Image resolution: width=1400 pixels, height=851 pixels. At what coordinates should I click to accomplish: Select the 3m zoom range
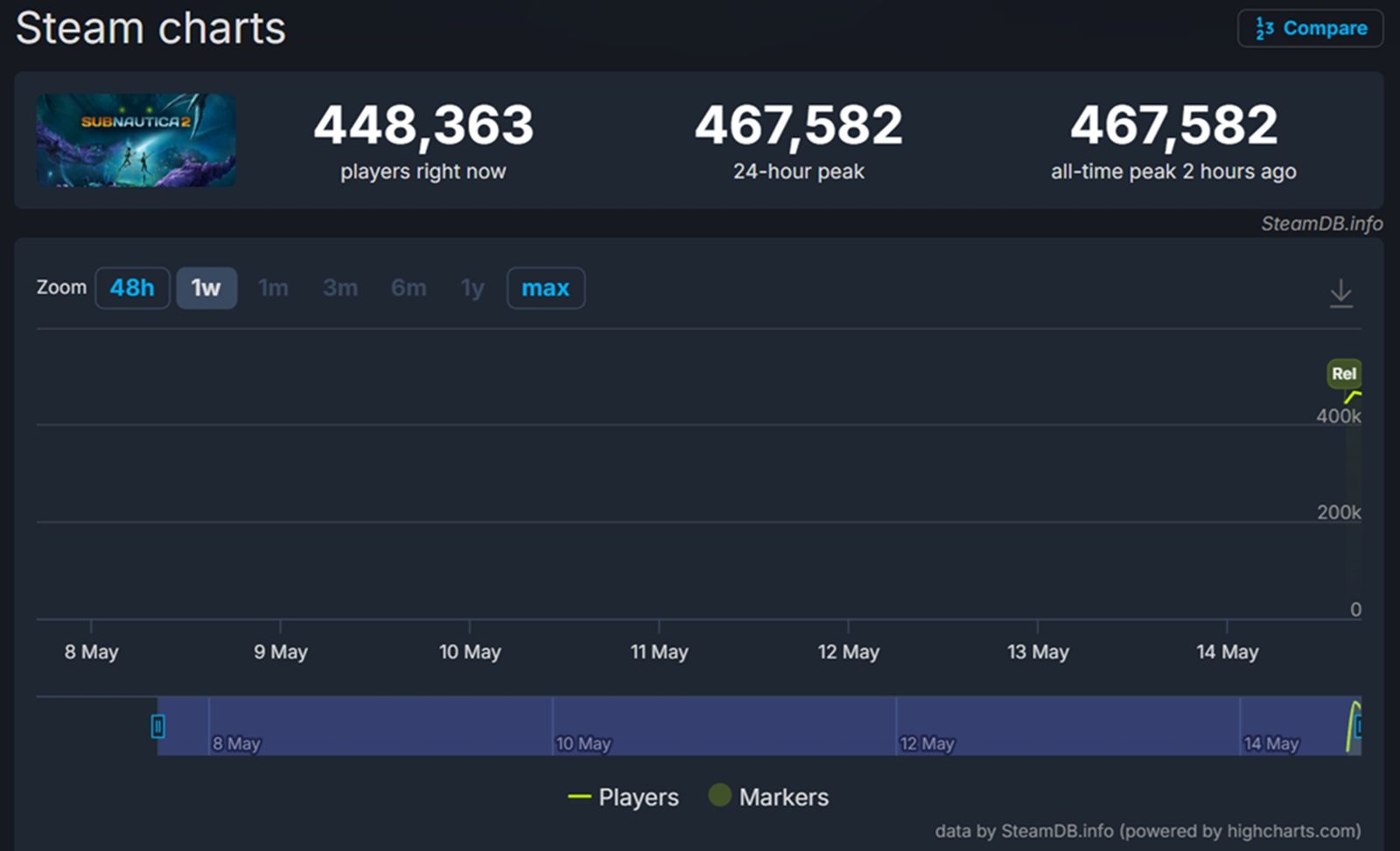[340, 288]
